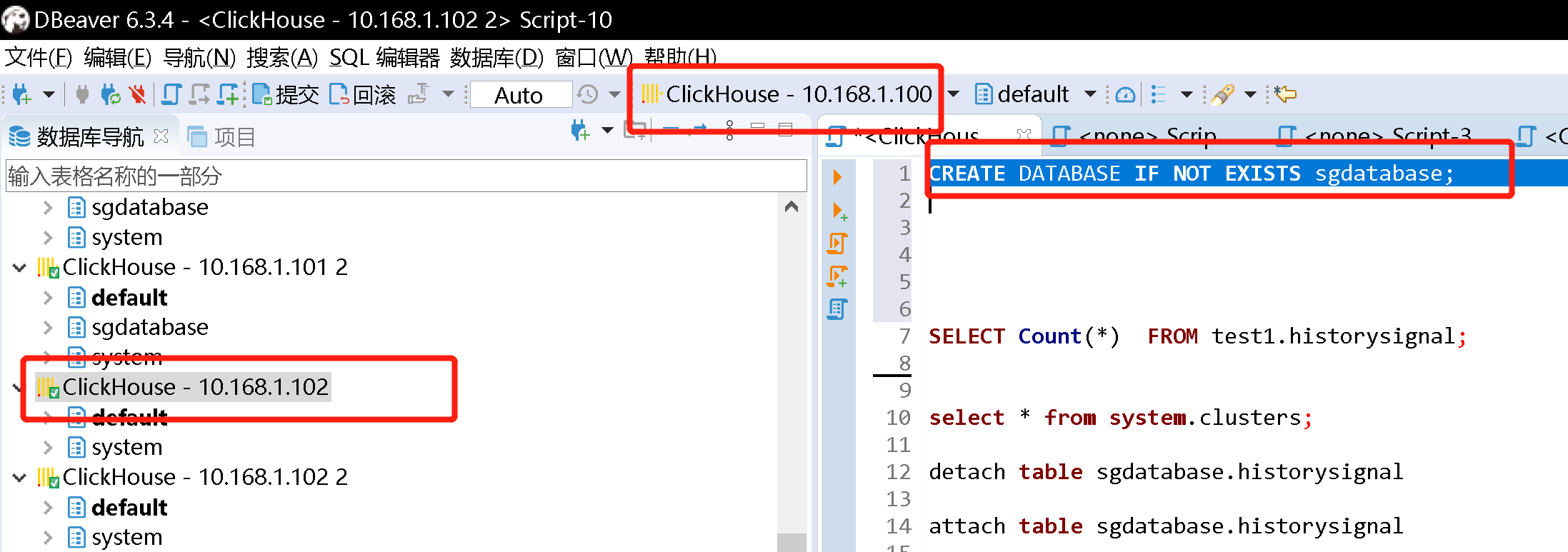Click the bulleted list toolbar icon
The width and height of the screenshot is (1568, 552).
point(1159,94)
